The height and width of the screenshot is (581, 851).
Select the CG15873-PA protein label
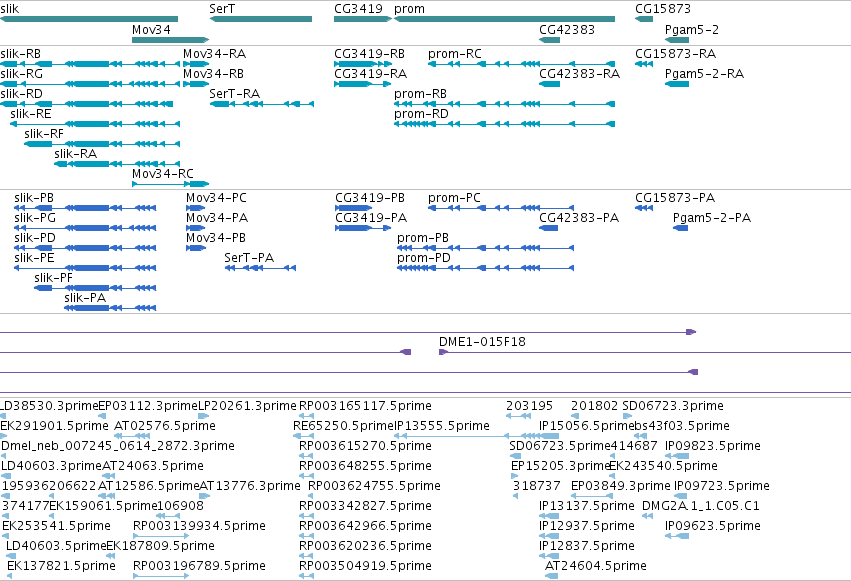coord(675,198)
